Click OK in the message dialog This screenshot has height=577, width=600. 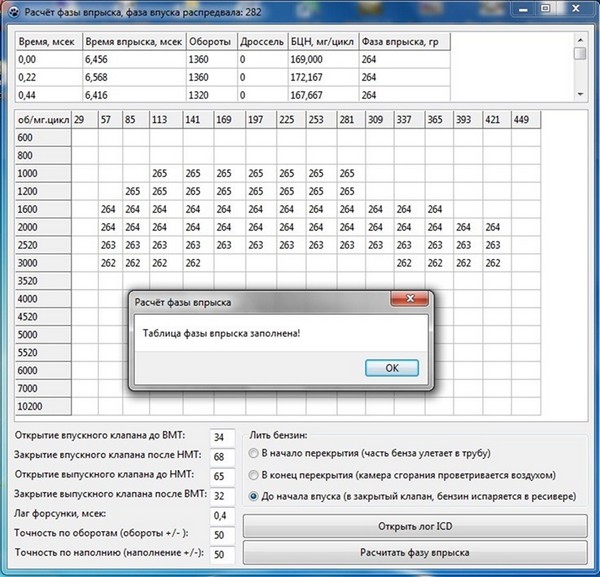pos(392,368)
